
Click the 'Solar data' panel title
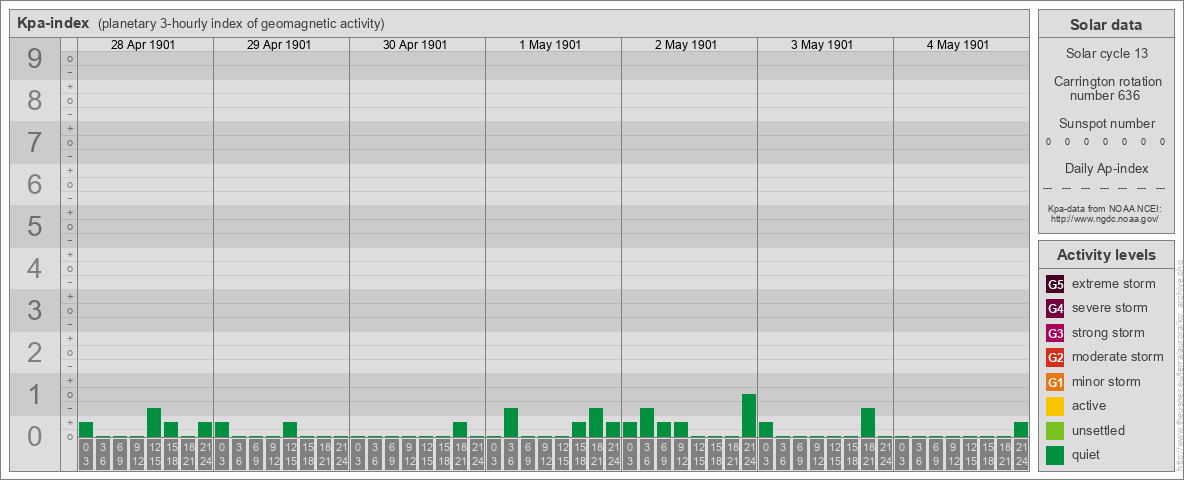click(x=1106, y=25)
